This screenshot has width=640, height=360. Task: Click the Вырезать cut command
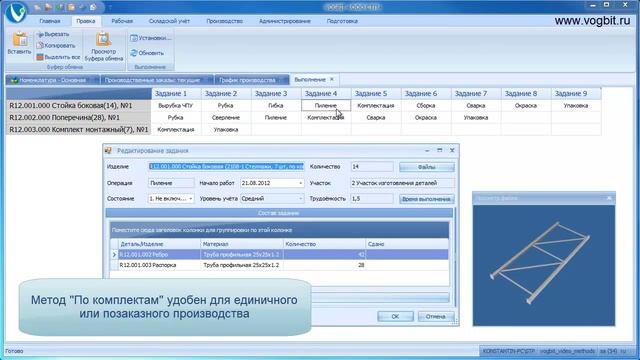coord(53,34)
